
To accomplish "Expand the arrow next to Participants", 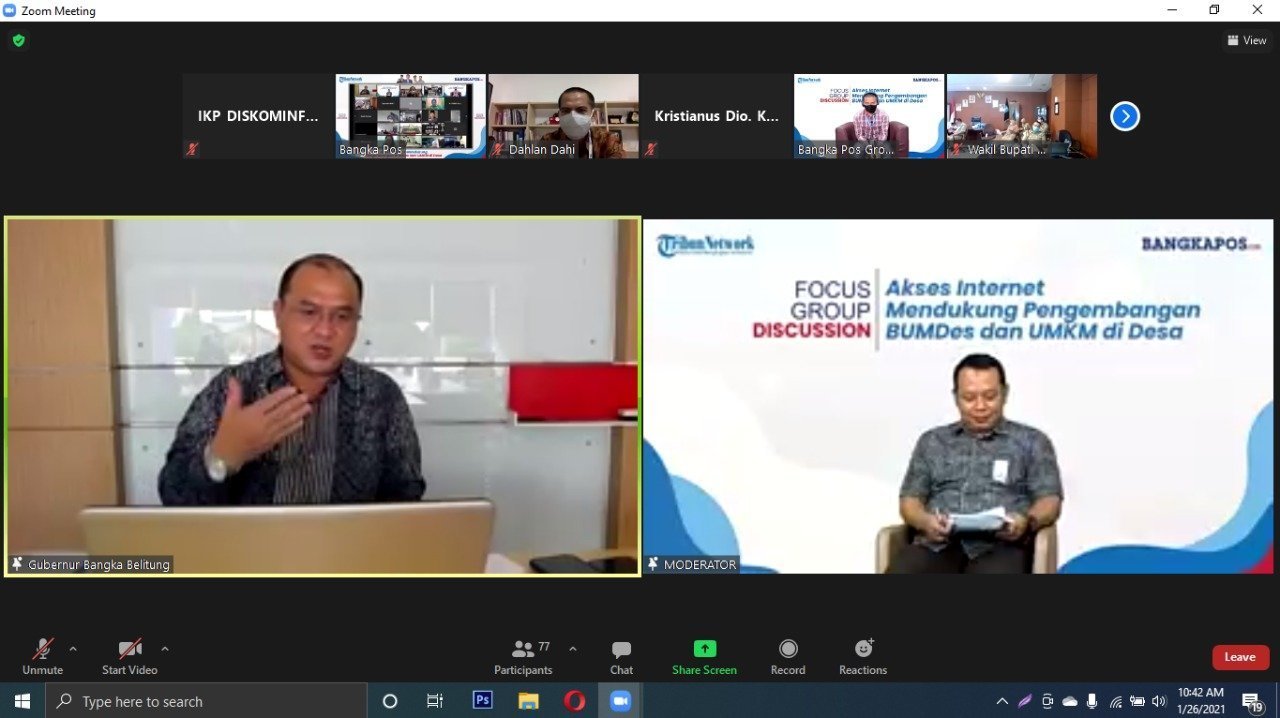I will (x=573, y=649).
